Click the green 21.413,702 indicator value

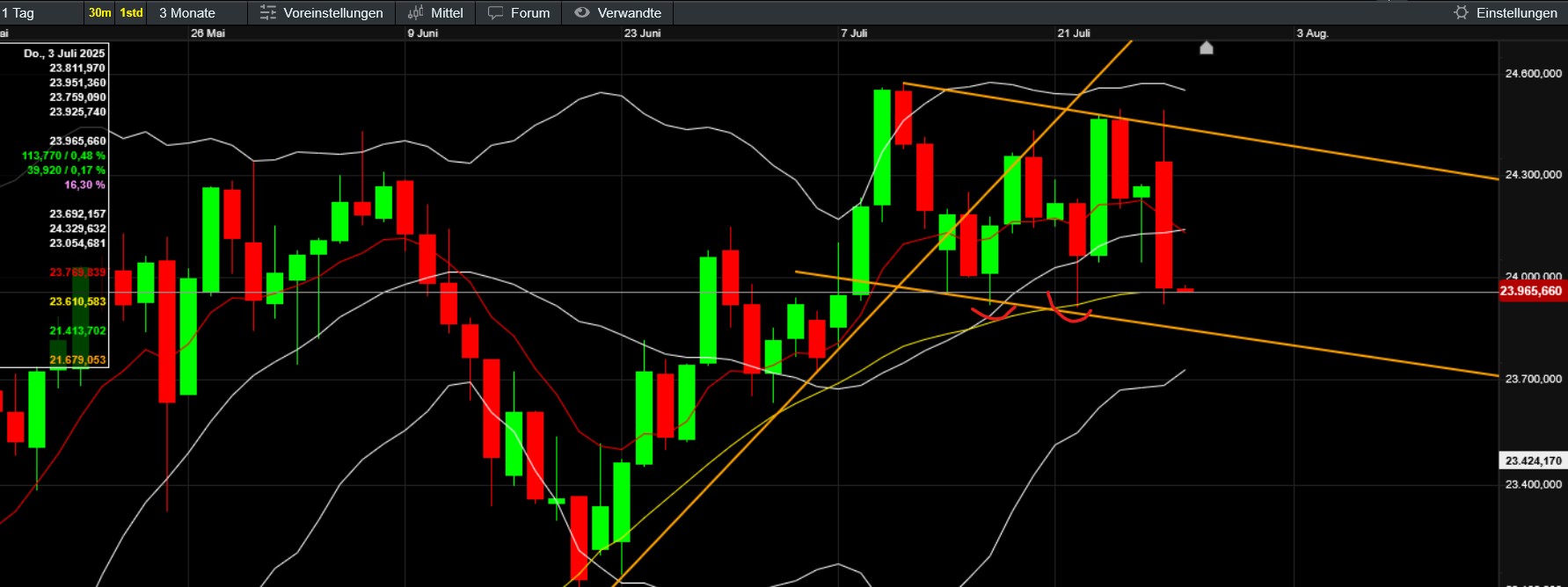[x=77, y=331]
